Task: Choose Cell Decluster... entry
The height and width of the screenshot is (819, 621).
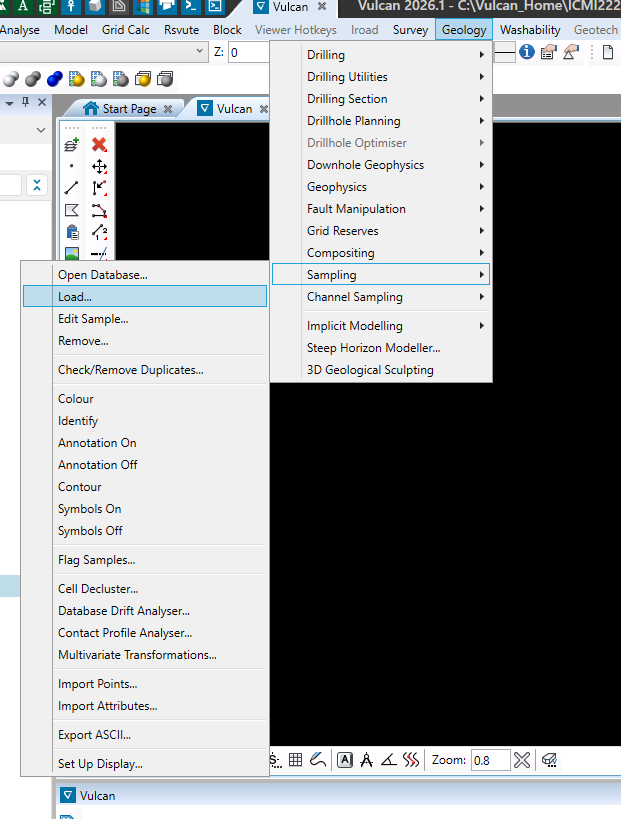Action: [145, 589]
